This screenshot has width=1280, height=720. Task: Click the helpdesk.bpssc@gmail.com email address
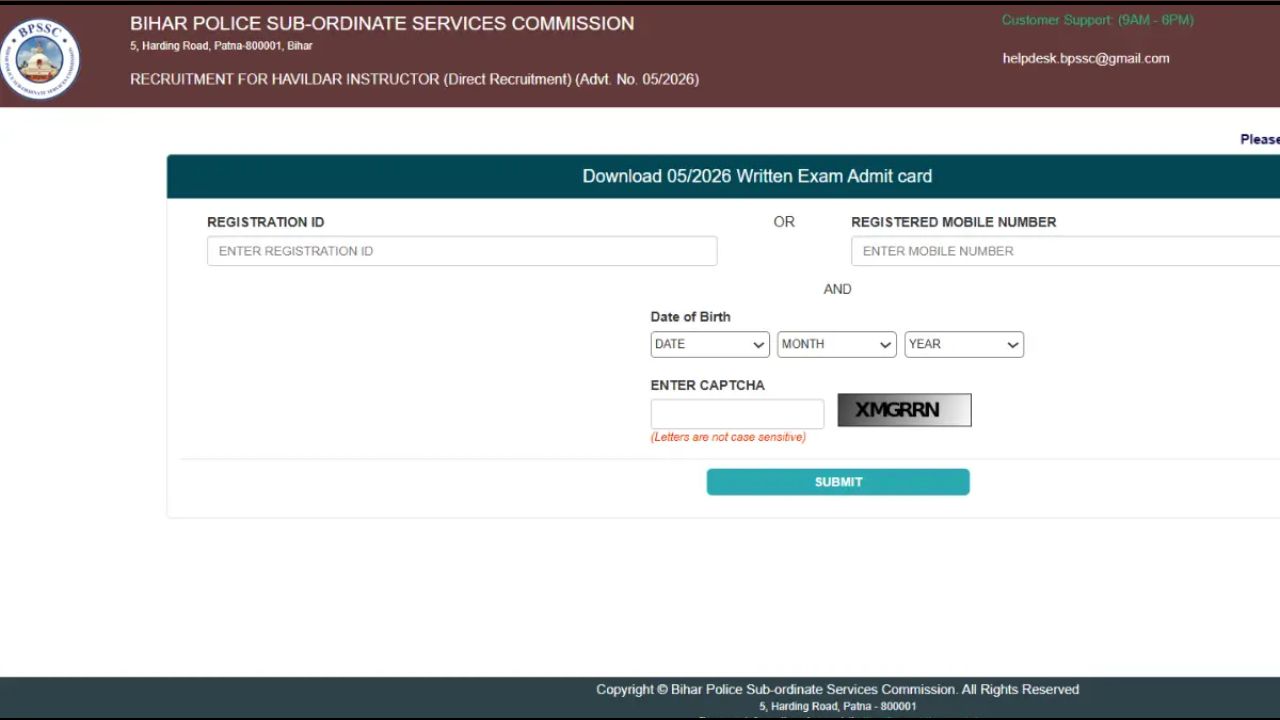(x=1086, y=58)
